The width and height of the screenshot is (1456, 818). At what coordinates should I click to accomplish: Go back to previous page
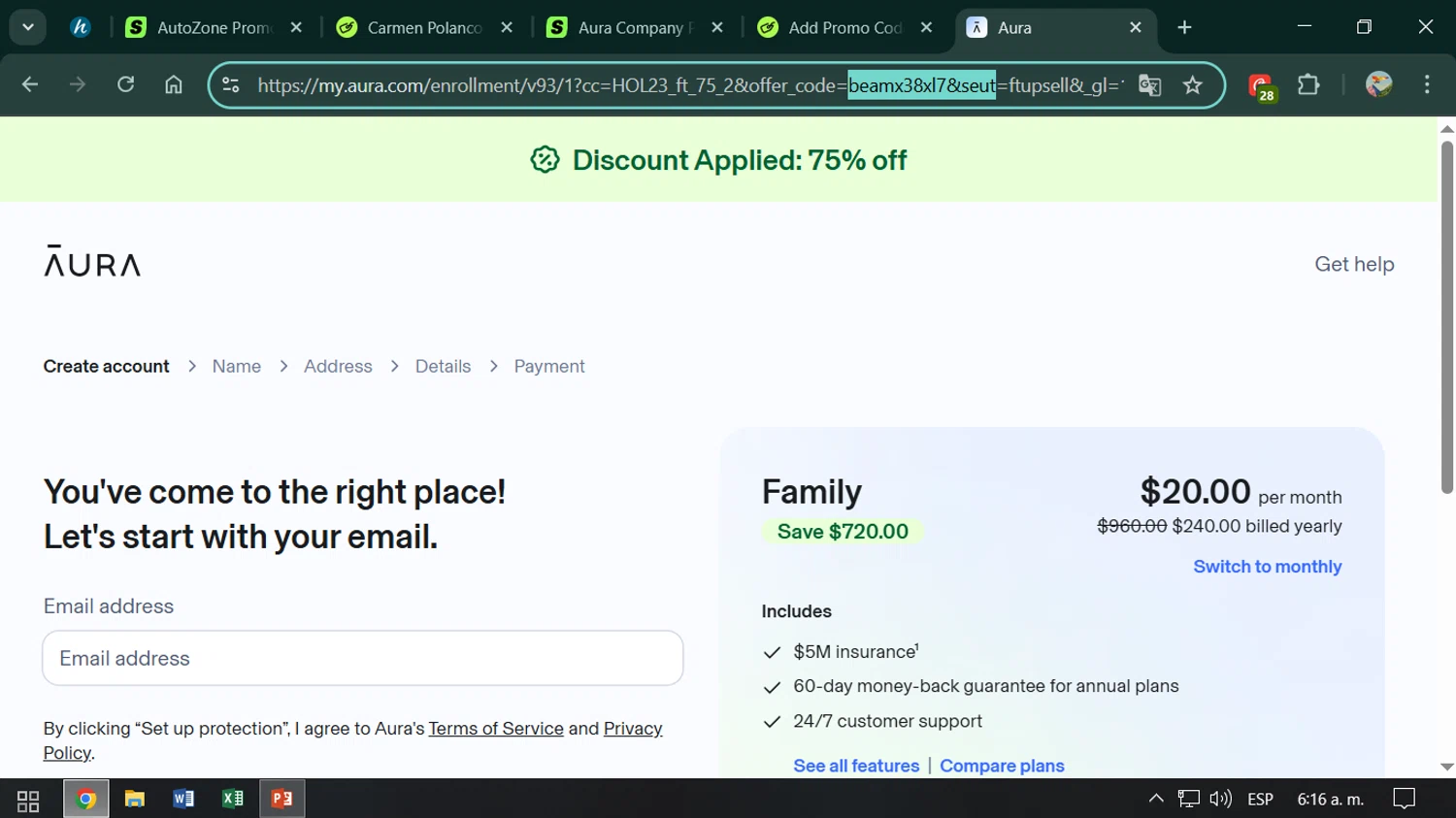(x=30, y=84)
